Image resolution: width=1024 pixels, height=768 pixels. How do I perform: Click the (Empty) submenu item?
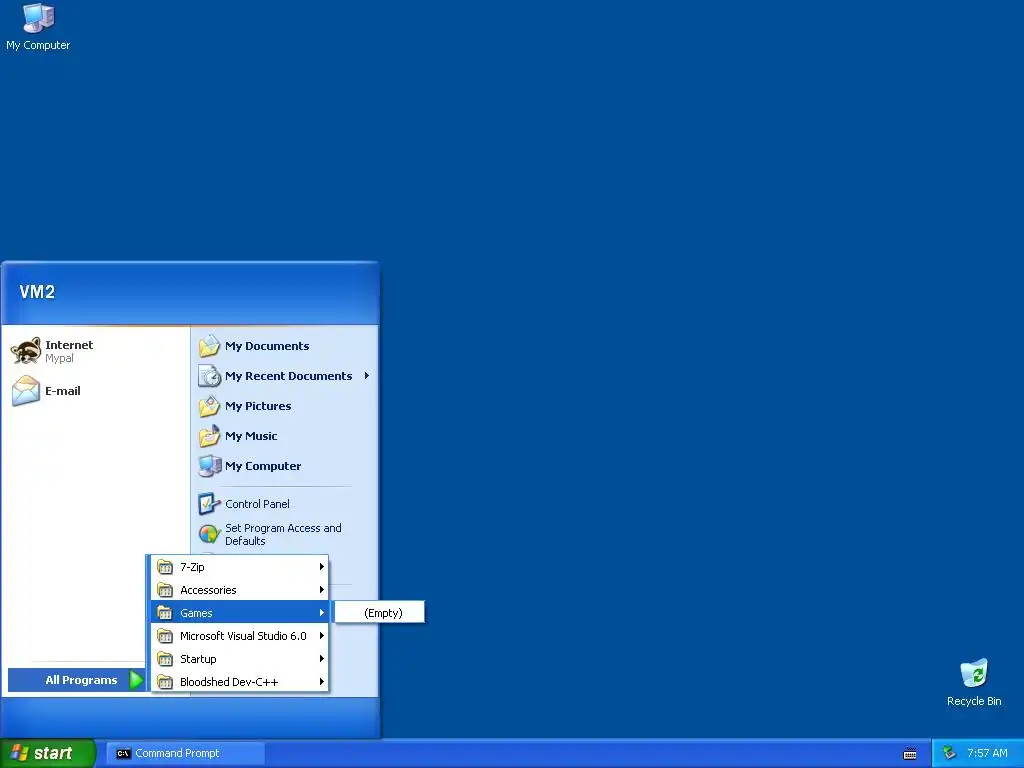[x=379, y=613]
